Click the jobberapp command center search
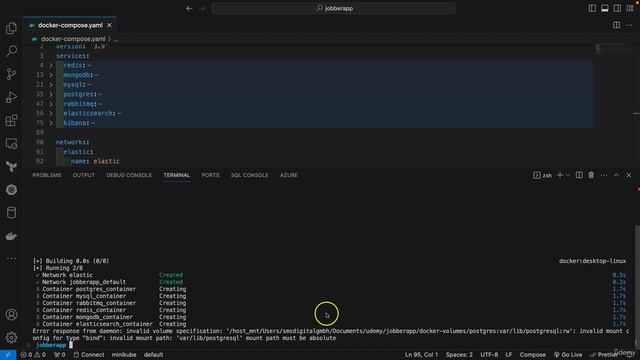Image resolution: width=640 pixels, height=360 pixels. [x=333, y=8]
